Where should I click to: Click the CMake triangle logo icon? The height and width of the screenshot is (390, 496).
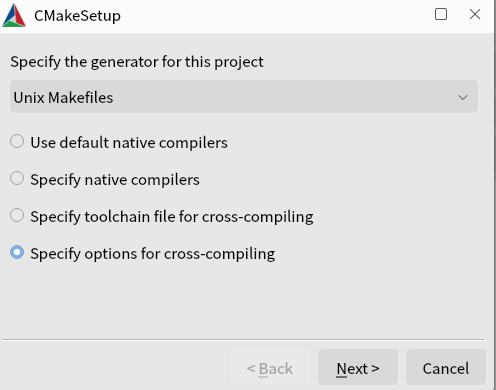click(x=14, y=15)
